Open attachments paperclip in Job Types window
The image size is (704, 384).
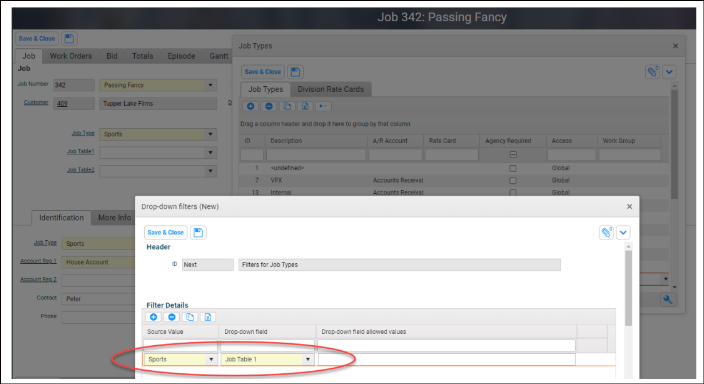(652, 72)
